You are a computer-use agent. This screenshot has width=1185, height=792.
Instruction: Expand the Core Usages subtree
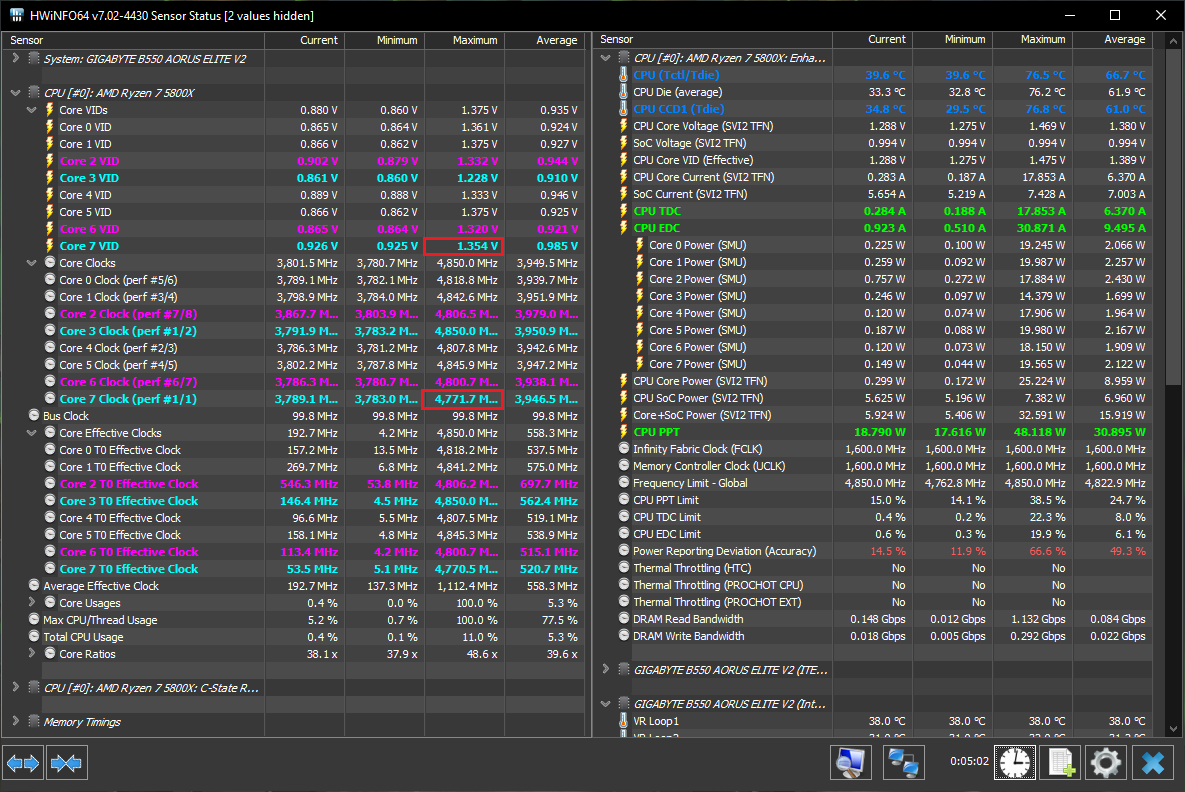point(32,602)
